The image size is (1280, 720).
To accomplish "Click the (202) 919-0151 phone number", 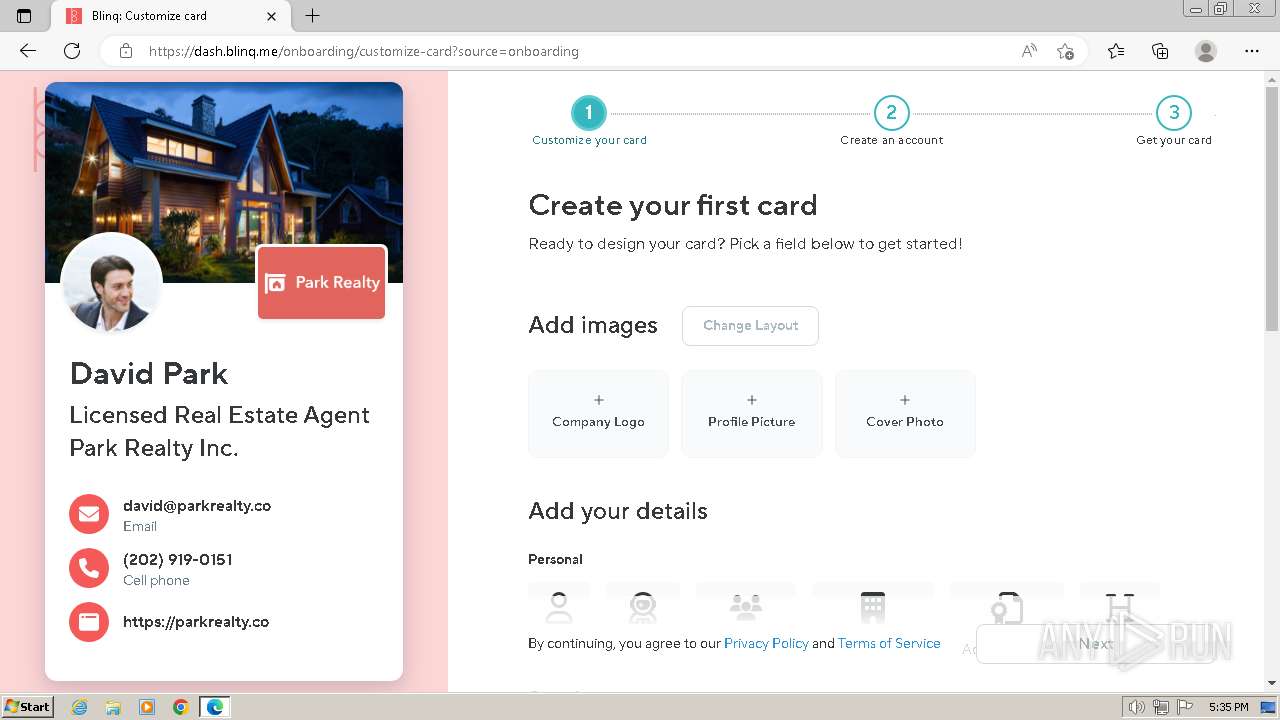I will pyautogui.click(x=177, y=560).
